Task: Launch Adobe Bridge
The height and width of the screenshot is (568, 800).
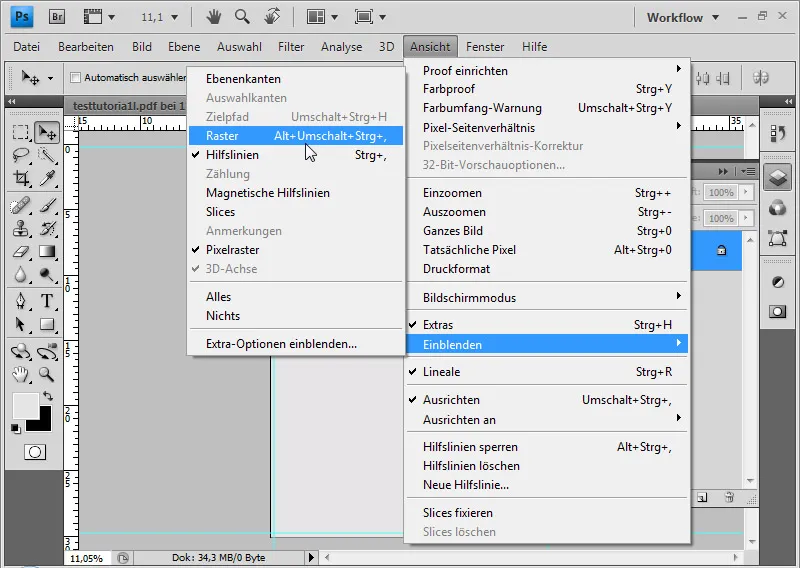Action: click(57, 17)
